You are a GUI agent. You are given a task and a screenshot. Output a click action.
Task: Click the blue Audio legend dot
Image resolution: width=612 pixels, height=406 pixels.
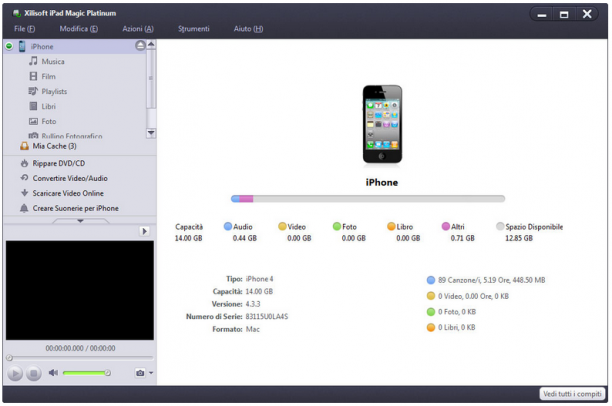coord(228,226)
